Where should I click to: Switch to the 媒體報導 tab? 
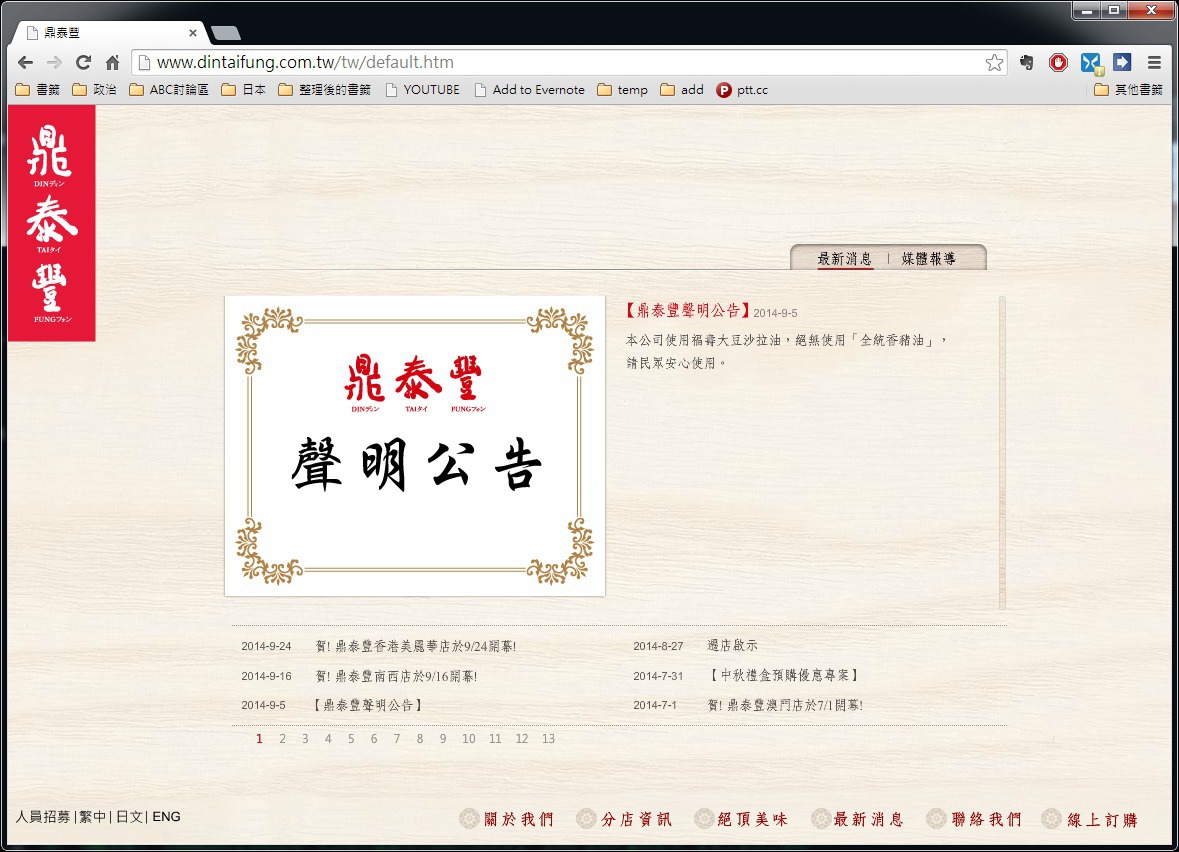tap(929, 259)
